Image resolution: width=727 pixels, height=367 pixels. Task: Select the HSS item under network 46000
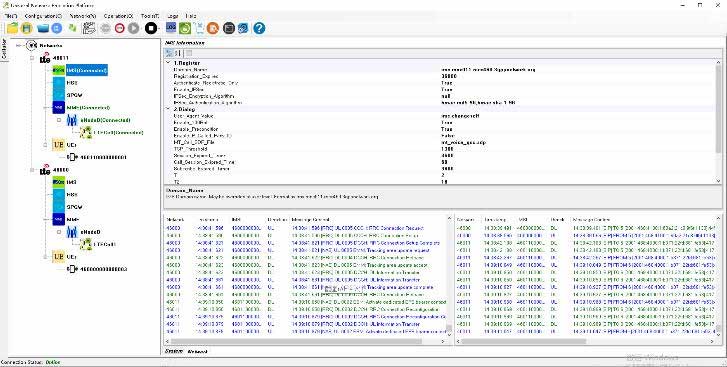tap(71, 195)
